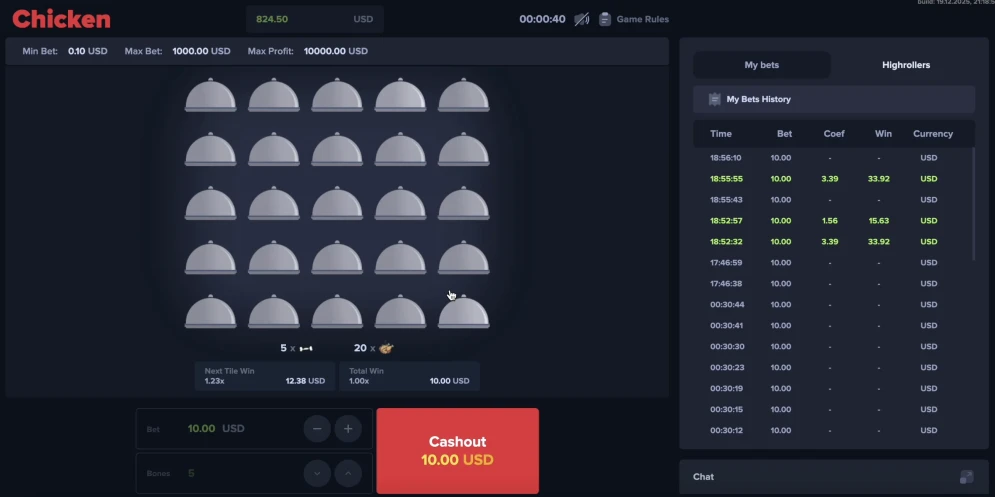Viewport: 995px width, 497px height.
Task: Open Game Rules link
Action: pyautogui.click(x=642, y=19)
